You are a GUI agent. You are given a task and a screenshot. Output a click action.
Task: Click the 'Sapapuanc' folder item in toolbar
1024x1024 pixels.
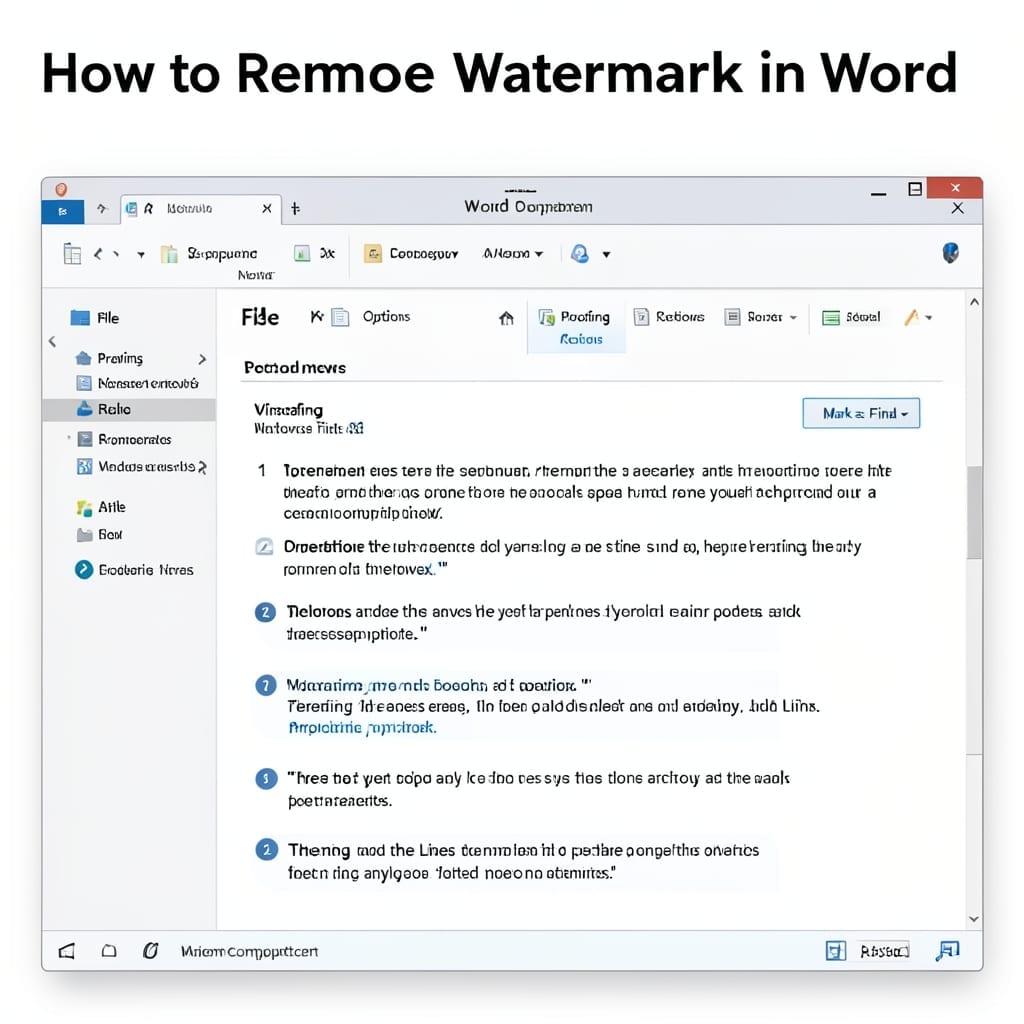210,253
